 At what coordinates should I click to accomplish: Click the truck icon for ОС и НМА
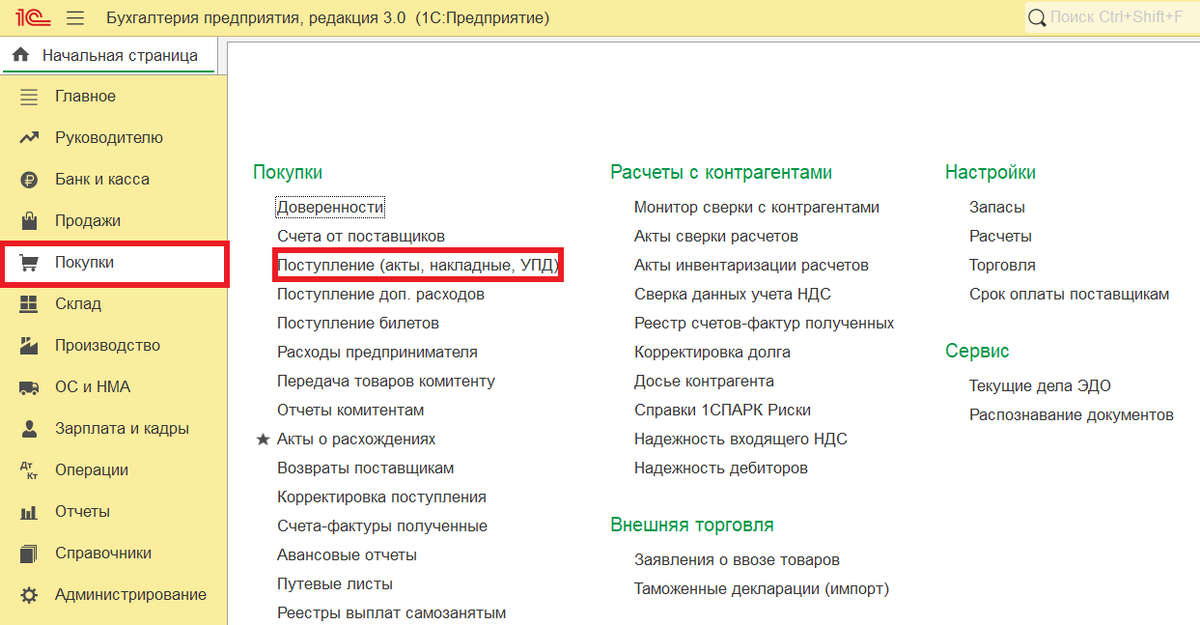point(29,387)
